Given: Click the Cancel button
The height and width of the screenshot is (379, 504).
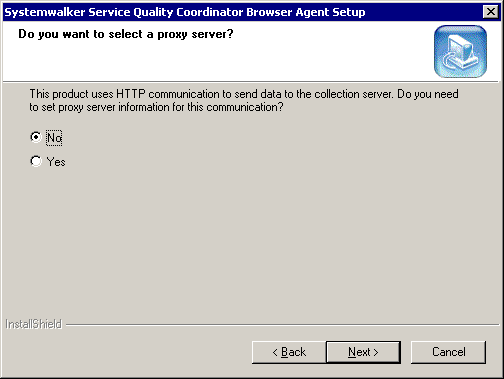Looking at the screenshot, I should 448,352.
